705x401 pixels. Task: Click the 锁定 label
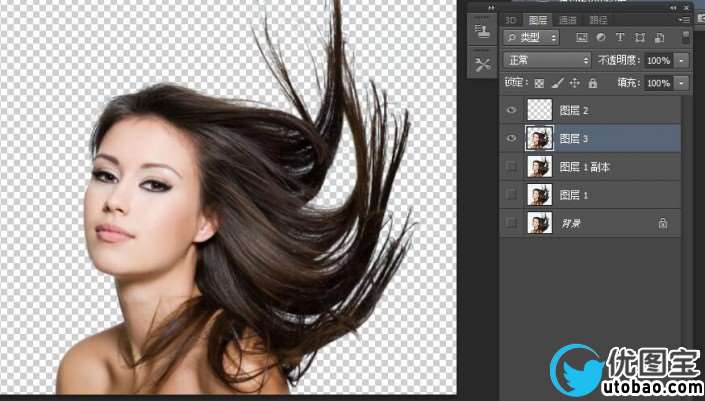click(x=516, y=83)
